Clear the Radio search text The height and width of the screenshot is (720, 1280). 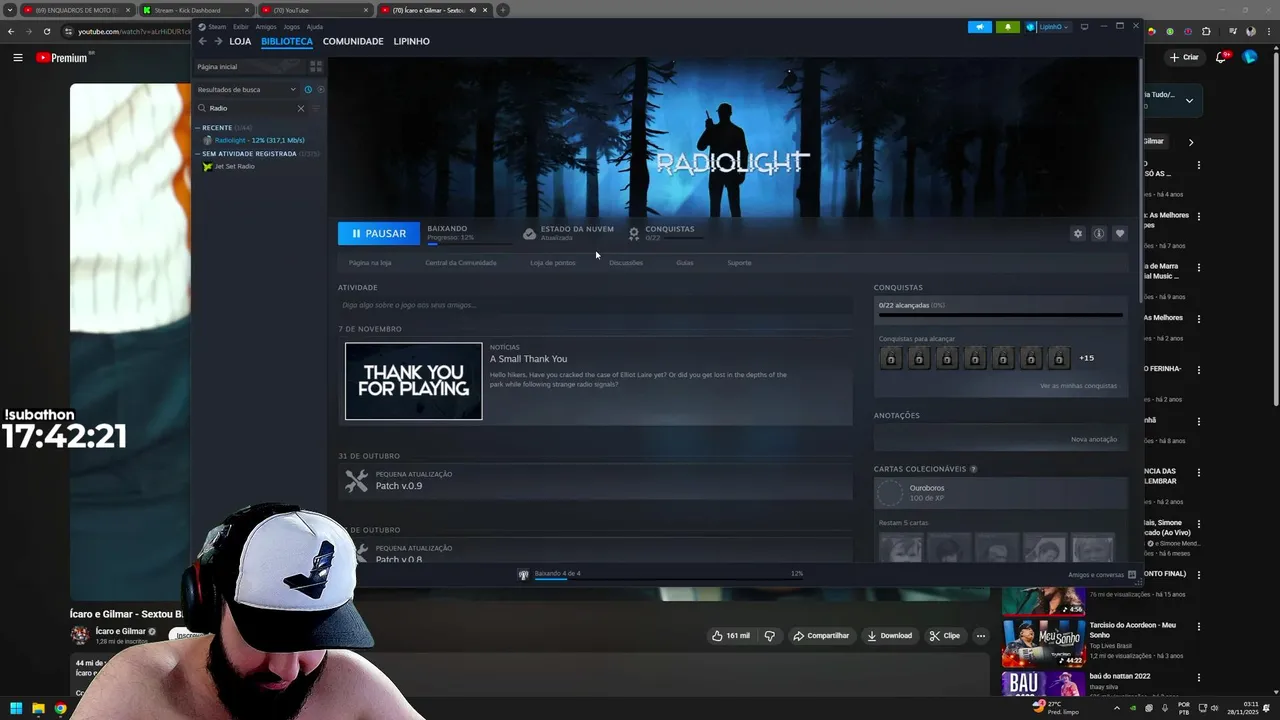click(x=300, y=108)
